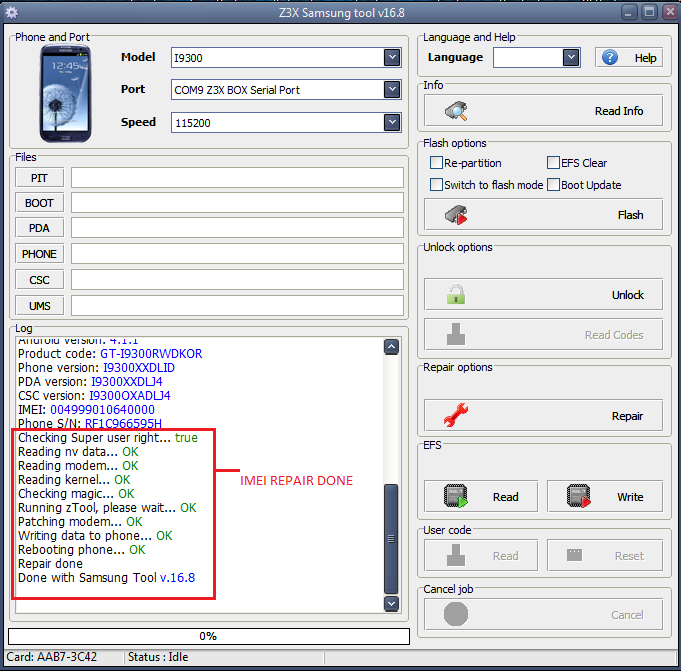Click the EFS Read chip icon
The width and height of the screenshot is (681, 671).
(456, 496)
